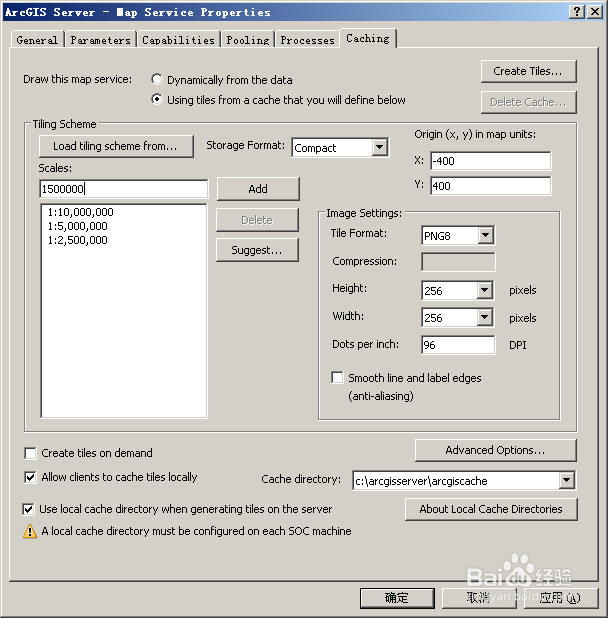
Task: Click the Delete Cache button
Action: click(528, 102)
